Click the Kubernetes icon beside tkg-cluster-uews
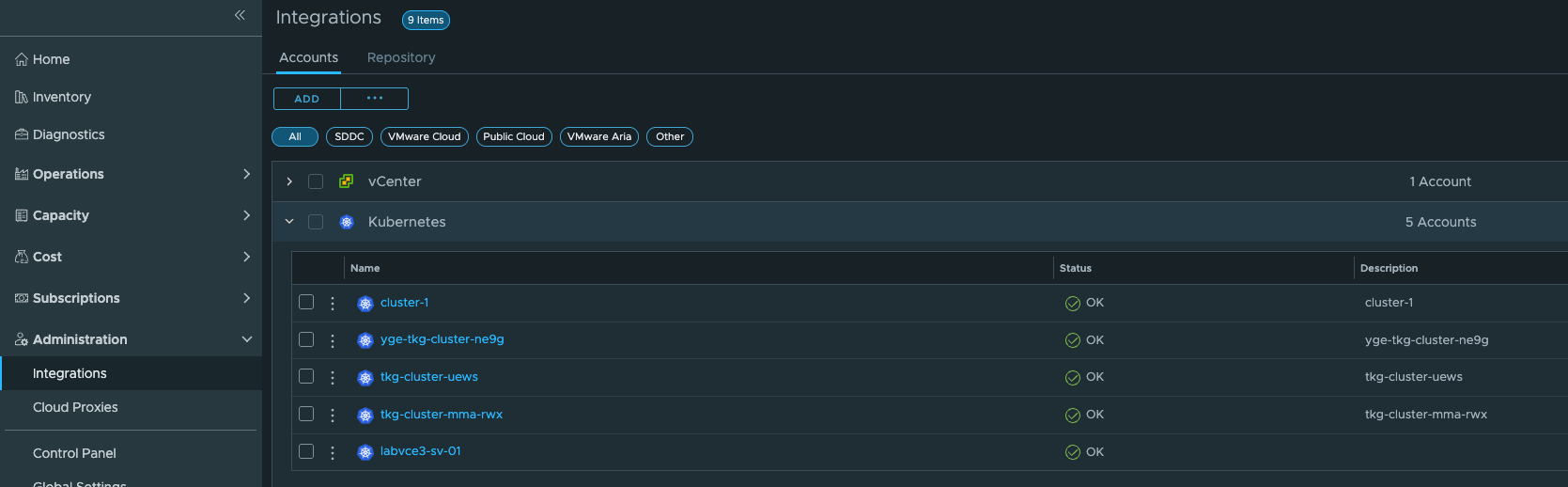The image size is (1568, 487). [365, 378]
